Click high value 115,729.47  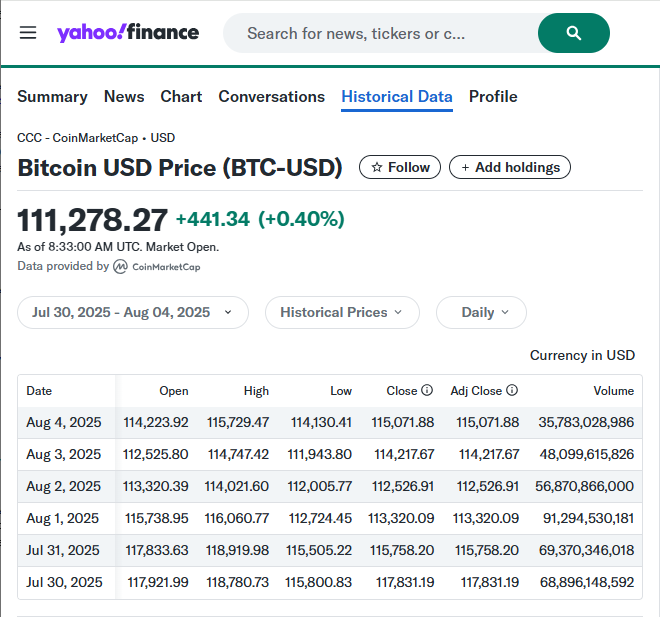pos(238,422)
